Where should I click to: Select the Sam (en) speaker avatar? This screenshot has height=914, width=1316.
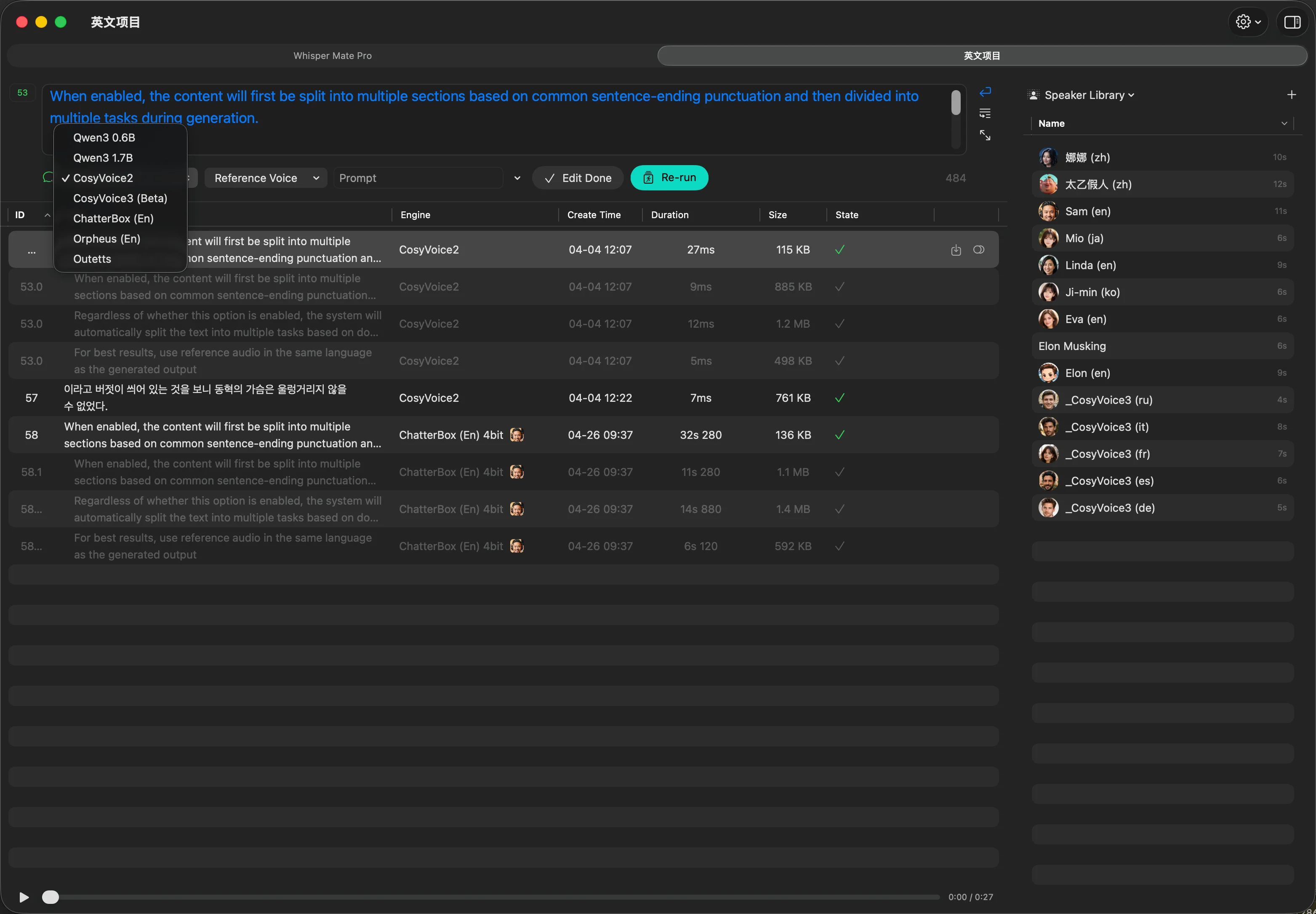pyautogui.click(x=1048, y=211)
